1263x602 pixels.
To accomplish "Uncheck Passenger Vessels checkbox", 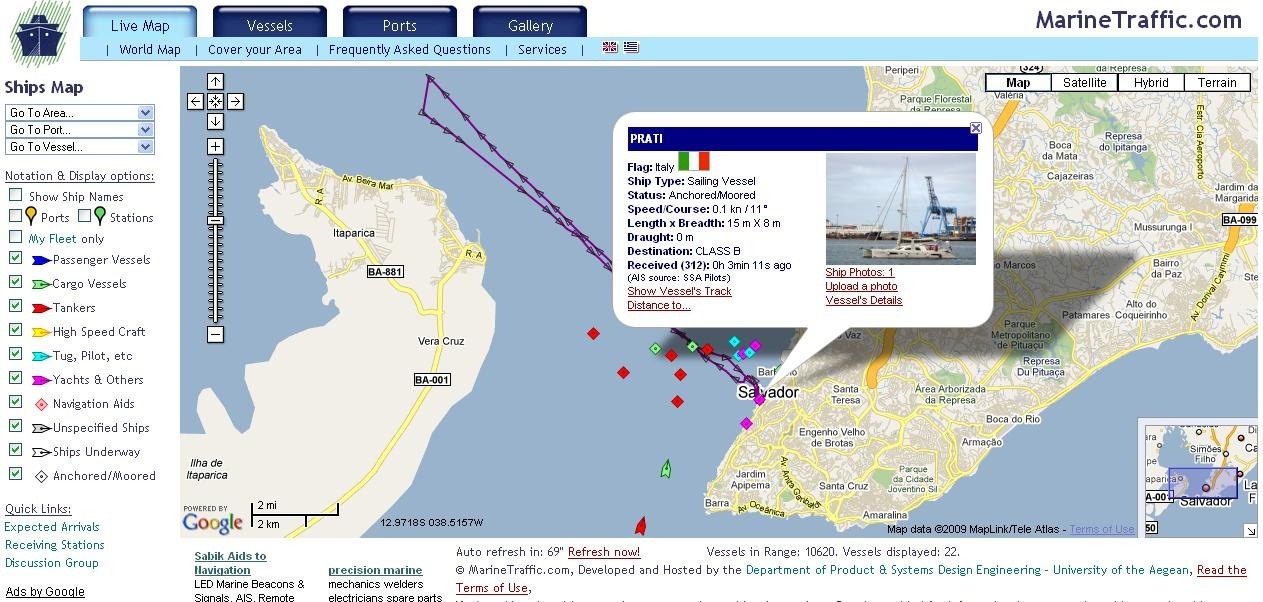I will (x=15, y=258).
